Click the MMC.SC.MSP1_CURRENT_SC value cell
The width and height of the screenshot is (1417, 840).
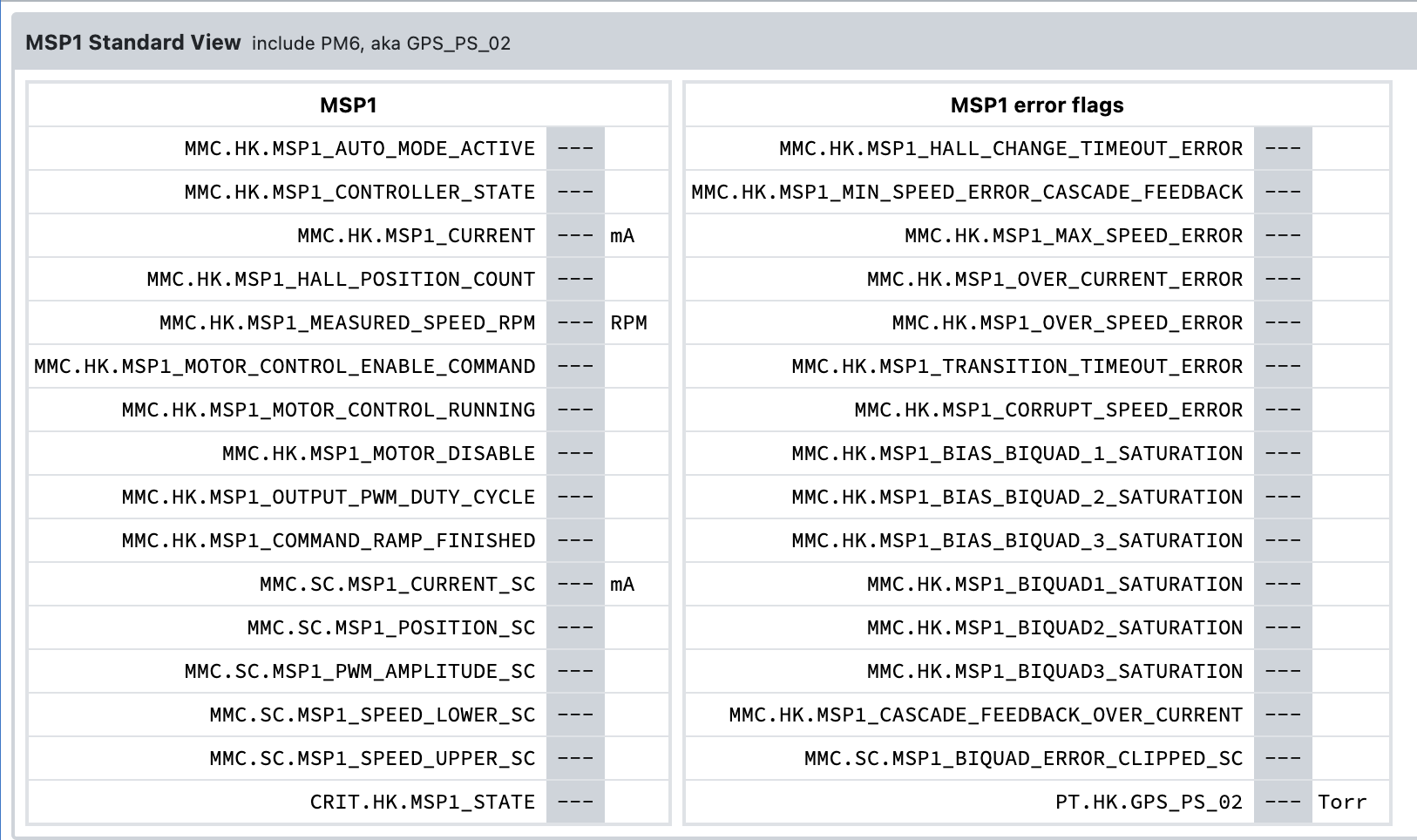click(575, 585)
